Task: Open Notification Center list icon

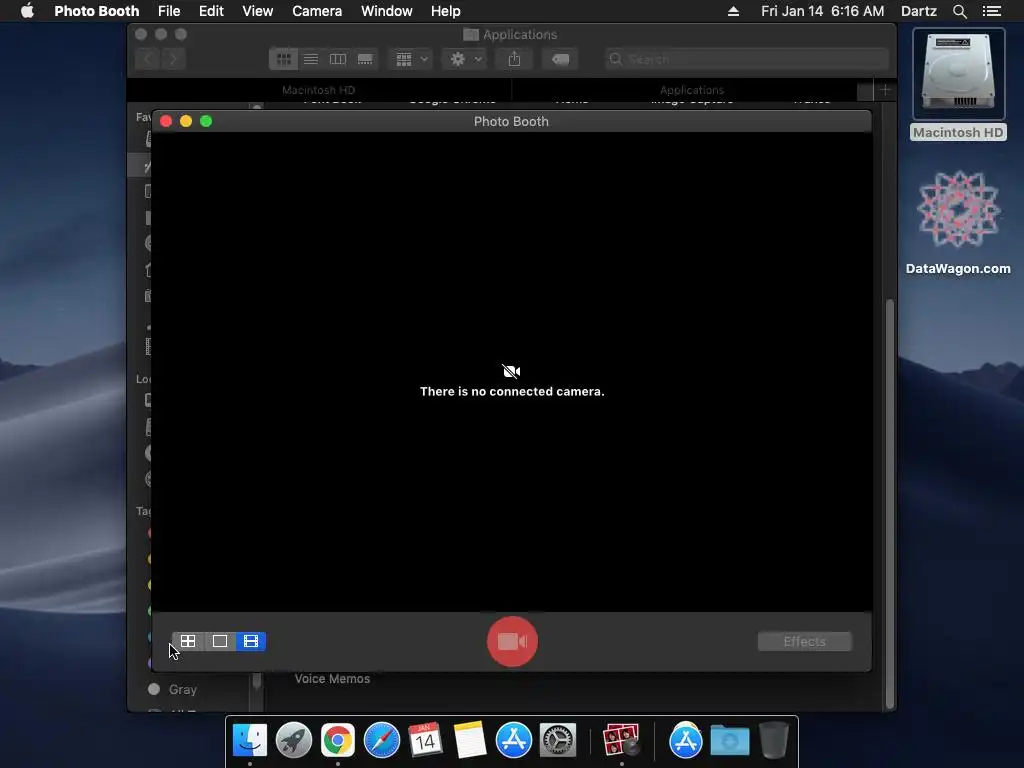Action: [x=992, y=11]
